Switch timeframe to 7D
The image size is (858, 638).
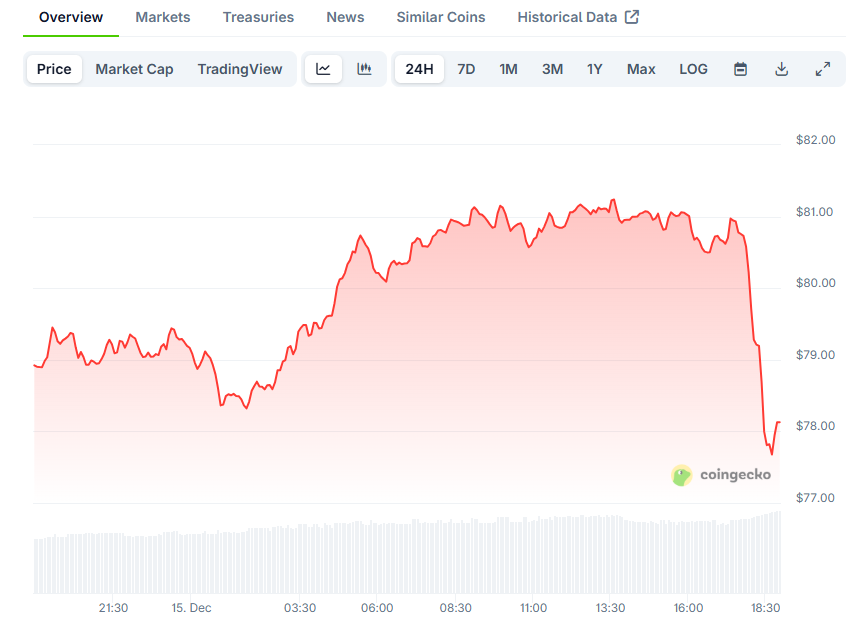click(466, 68)
